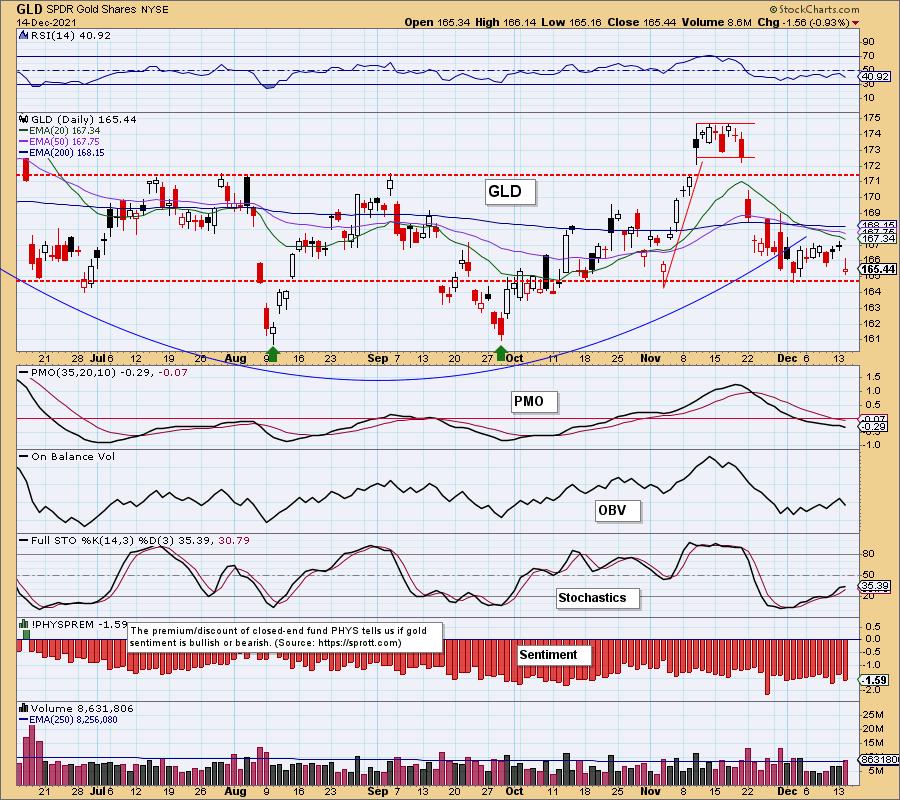The height and width of the screenshot is (800, 900).
Task: Click Dec on the price panel date axis
Action: point(787,358)
